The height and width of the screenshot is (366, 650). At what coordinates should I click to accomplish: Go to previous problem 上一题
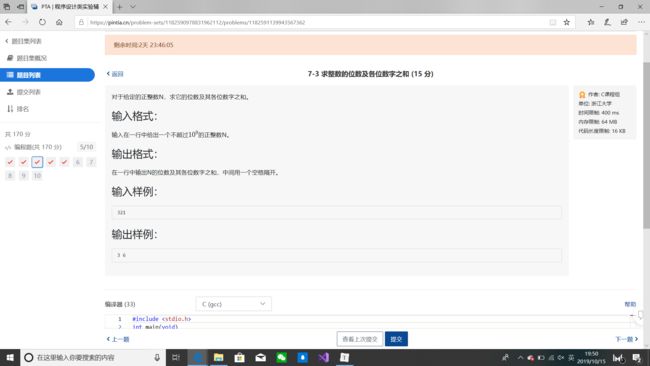[118, 339]
